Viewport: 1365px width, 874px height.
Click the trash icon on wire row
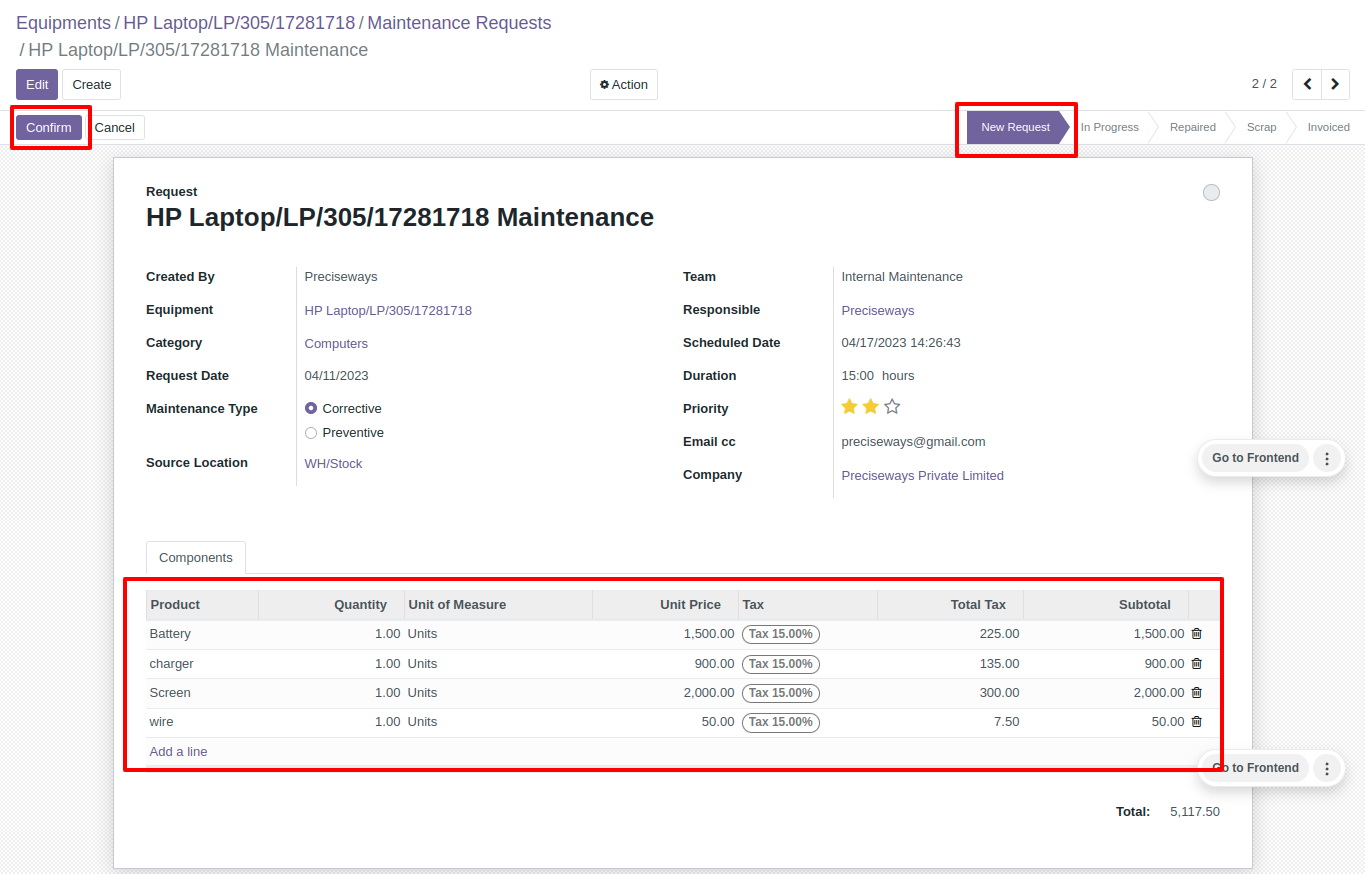1196,722
